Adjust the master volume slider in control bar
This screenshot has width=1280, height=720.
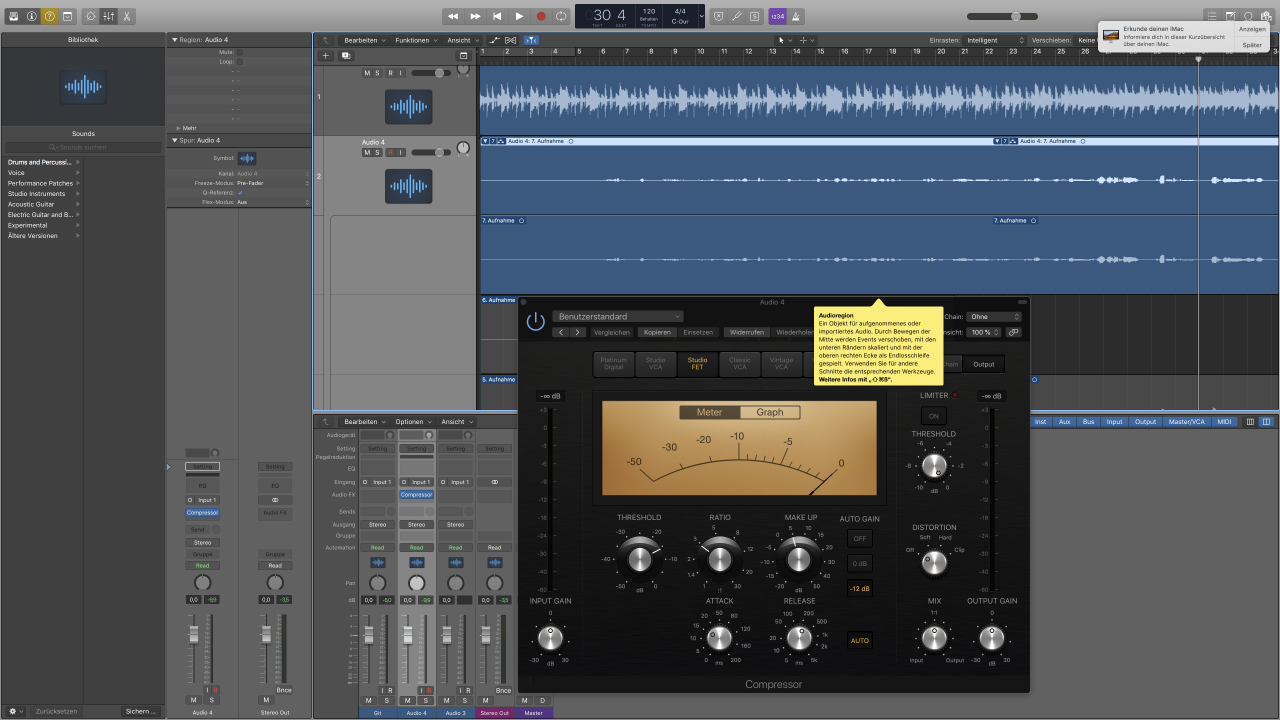point(1001,17)
